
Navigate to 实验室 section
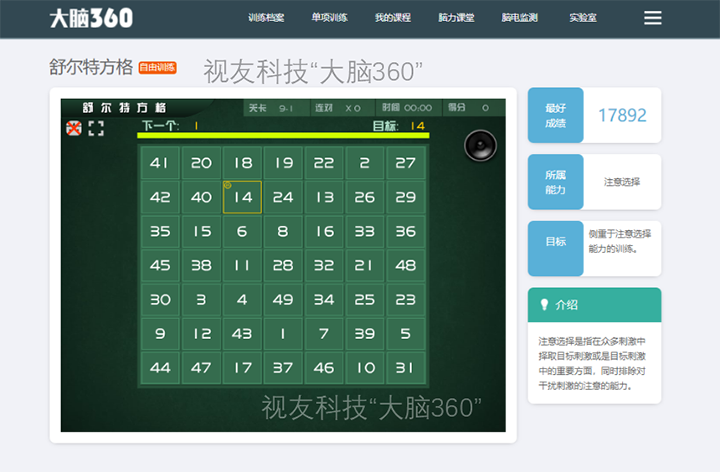pyautogui.click(x=583, y=18)
